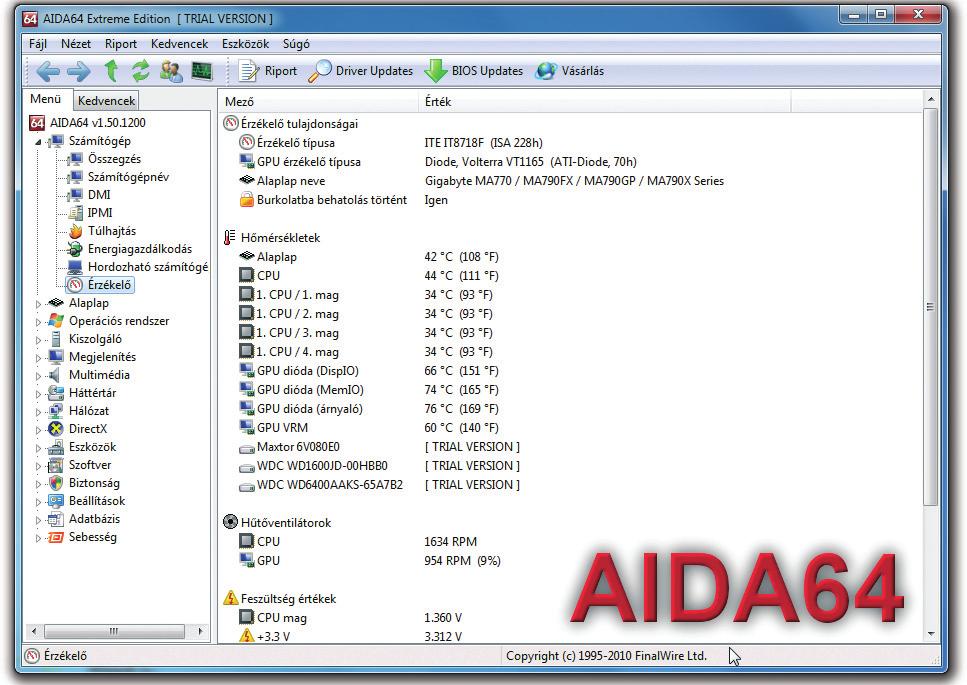The image size is (967, 685).
Task: Click the vertical scrollbar up arrow
Action: 931,99
